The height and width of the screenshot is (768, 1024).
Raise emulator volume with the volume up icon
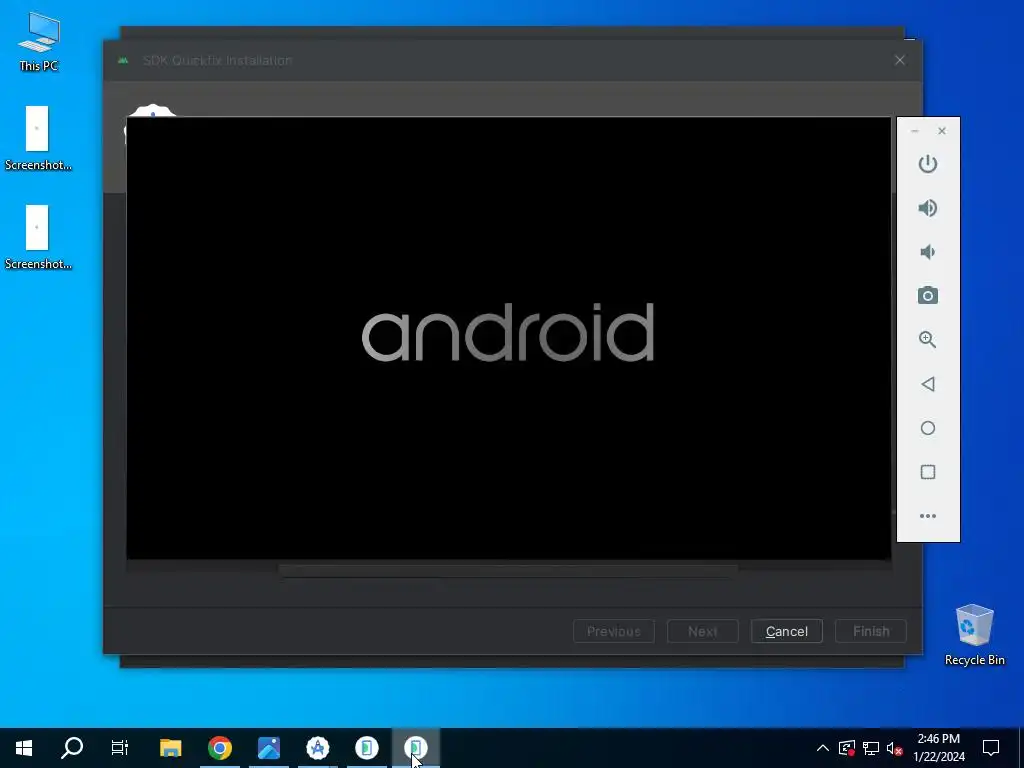927,208
